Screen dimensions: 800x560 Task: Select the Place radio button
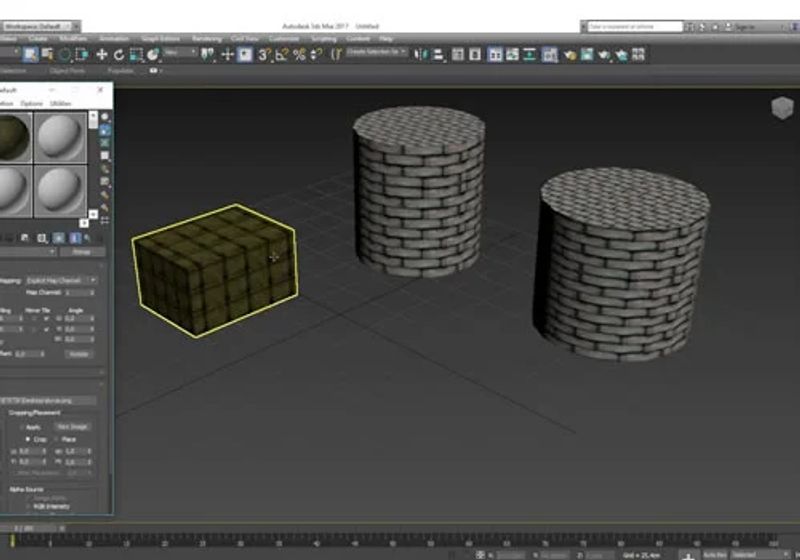[56, 439]
